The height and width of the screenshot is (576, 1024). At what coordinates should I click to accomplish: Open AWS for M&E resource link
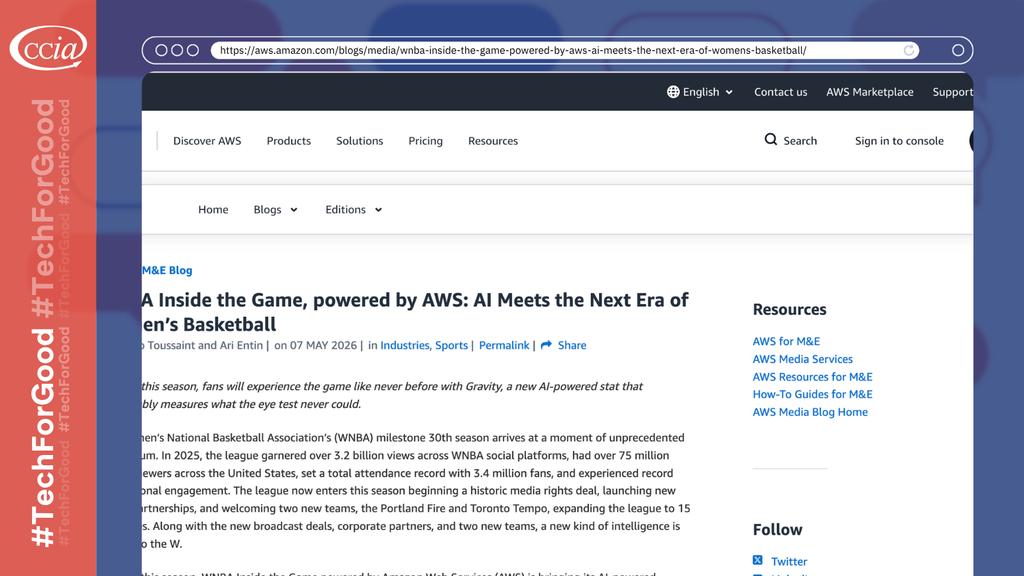pyautogui.click(x=786, y=342)
